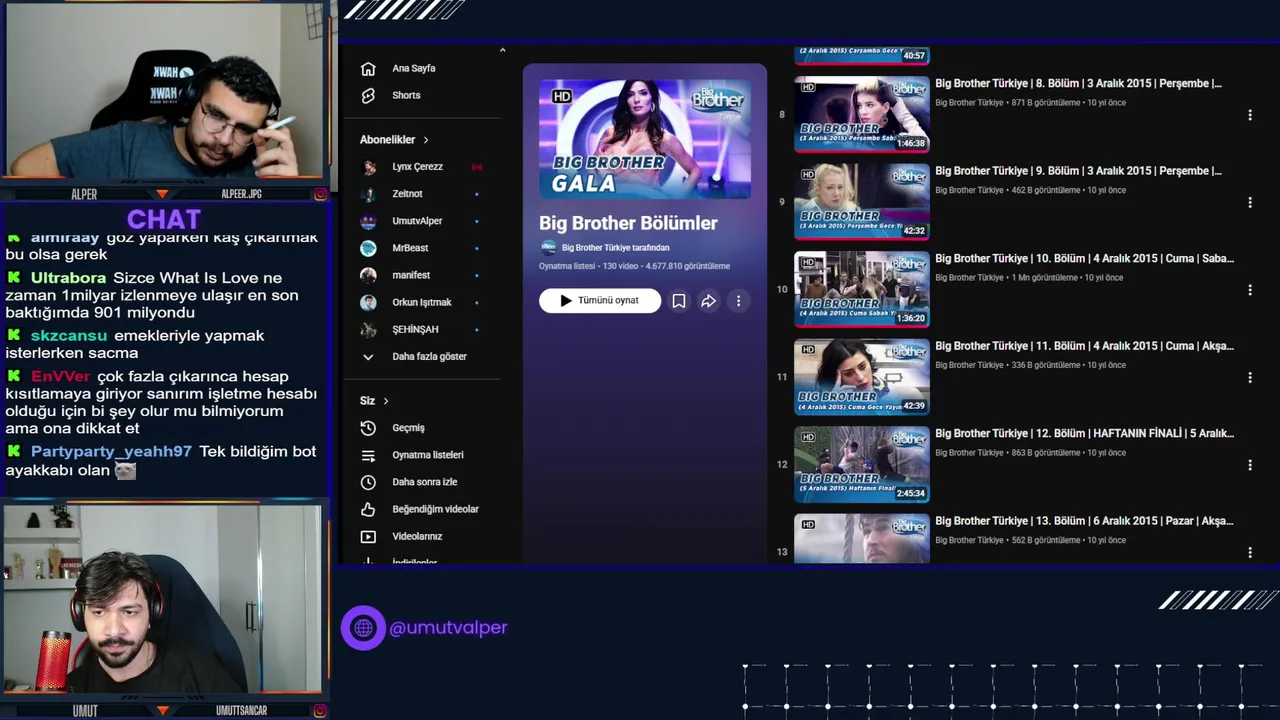Click the Orkun Işıtmak subscription name
Screen dimensions: 1280x720
point(422,302)
